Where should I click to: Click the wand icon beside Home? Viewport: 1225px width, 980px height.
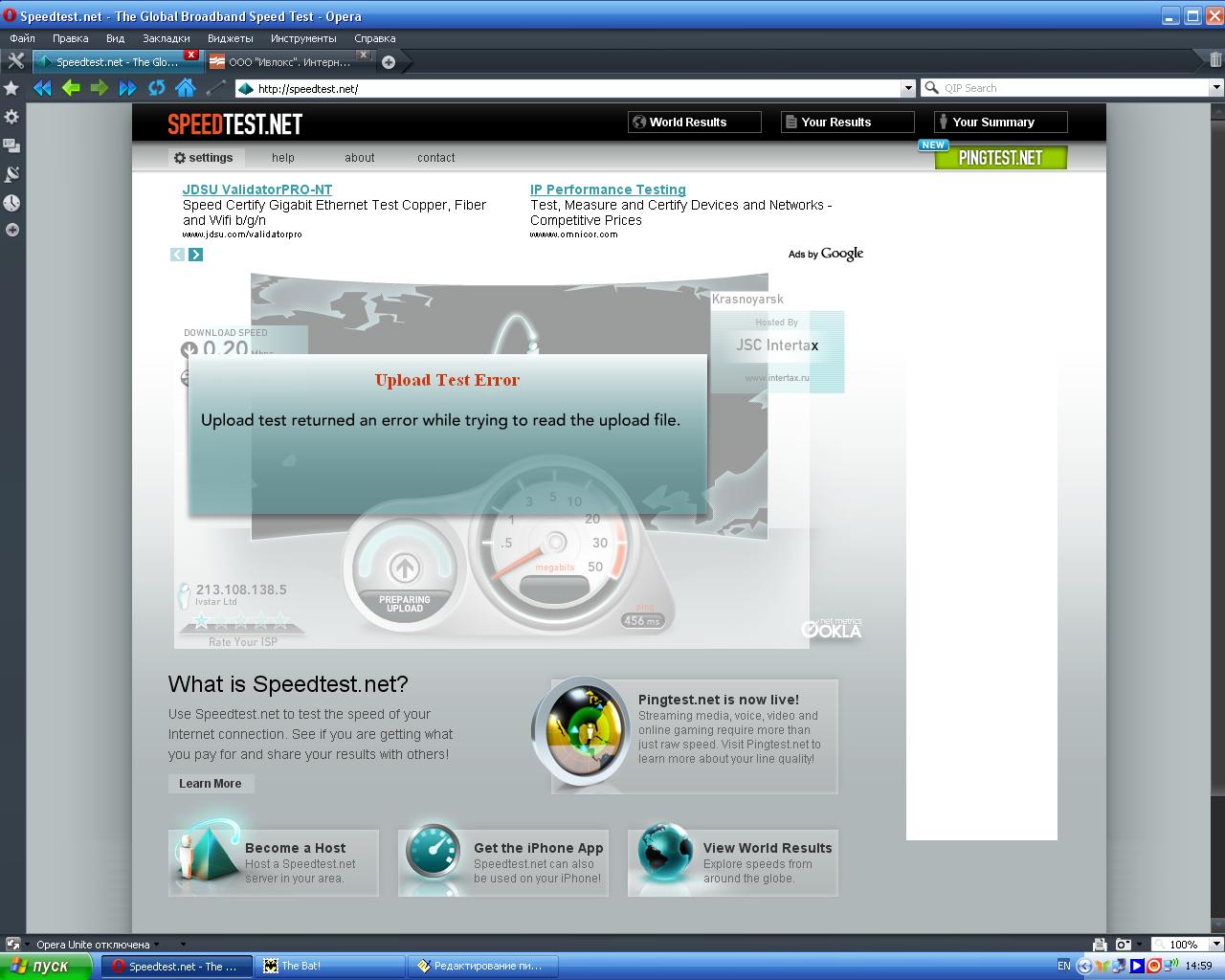click(216, 88)
